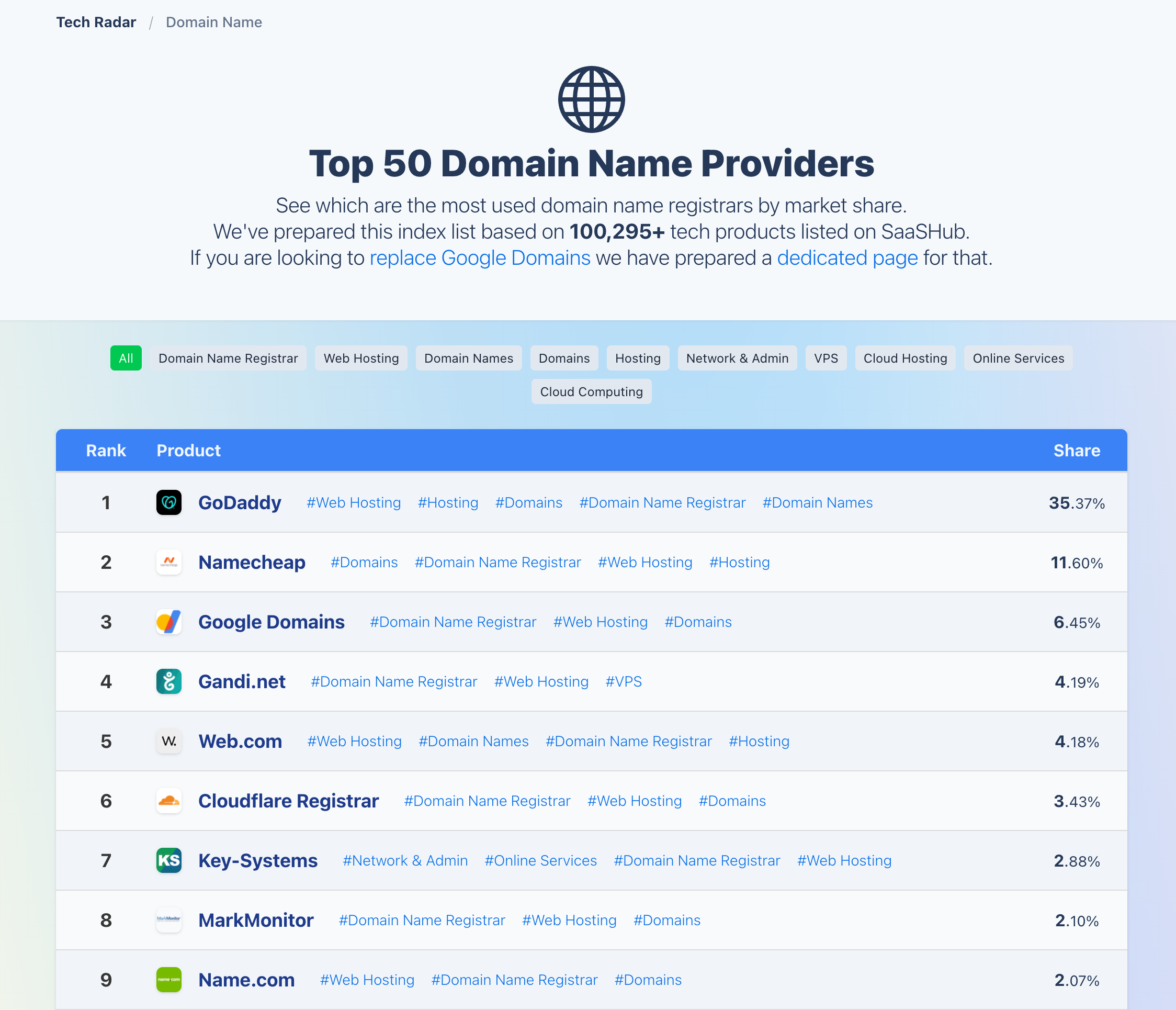The height and width of the screenshot is (1010, 1176).
Task: Open the Tech Radar breadcrumb link
Action: click(x=96, y=22)
